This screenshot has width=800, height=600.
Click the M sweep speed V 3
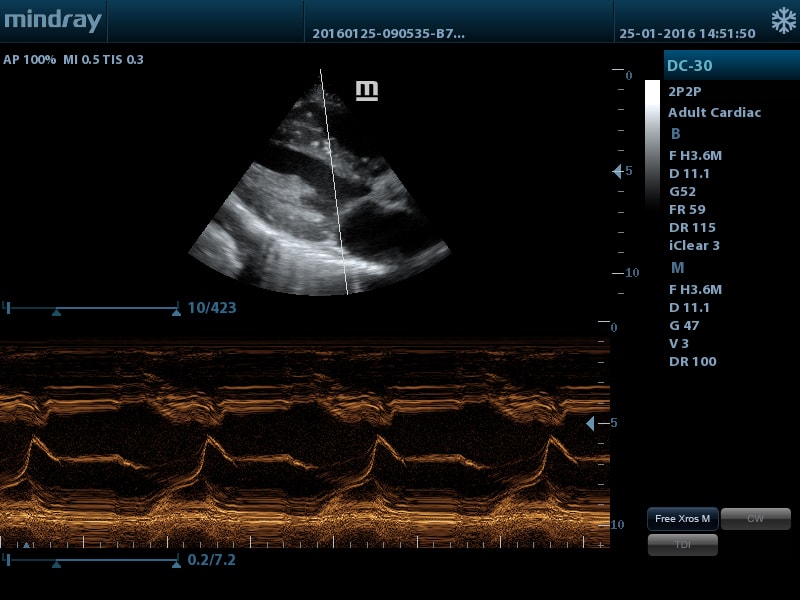coord(679,344)
